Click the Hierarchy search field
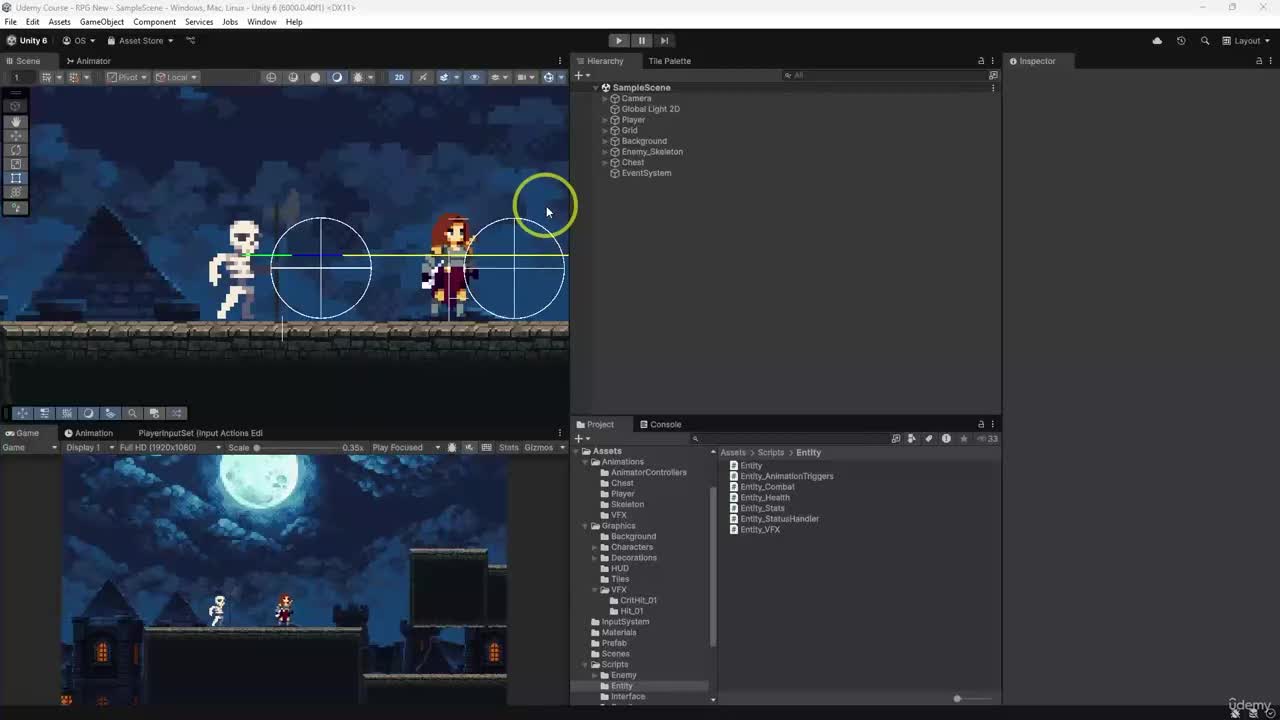Viewport: 1280px width, 720px height. 885,75
